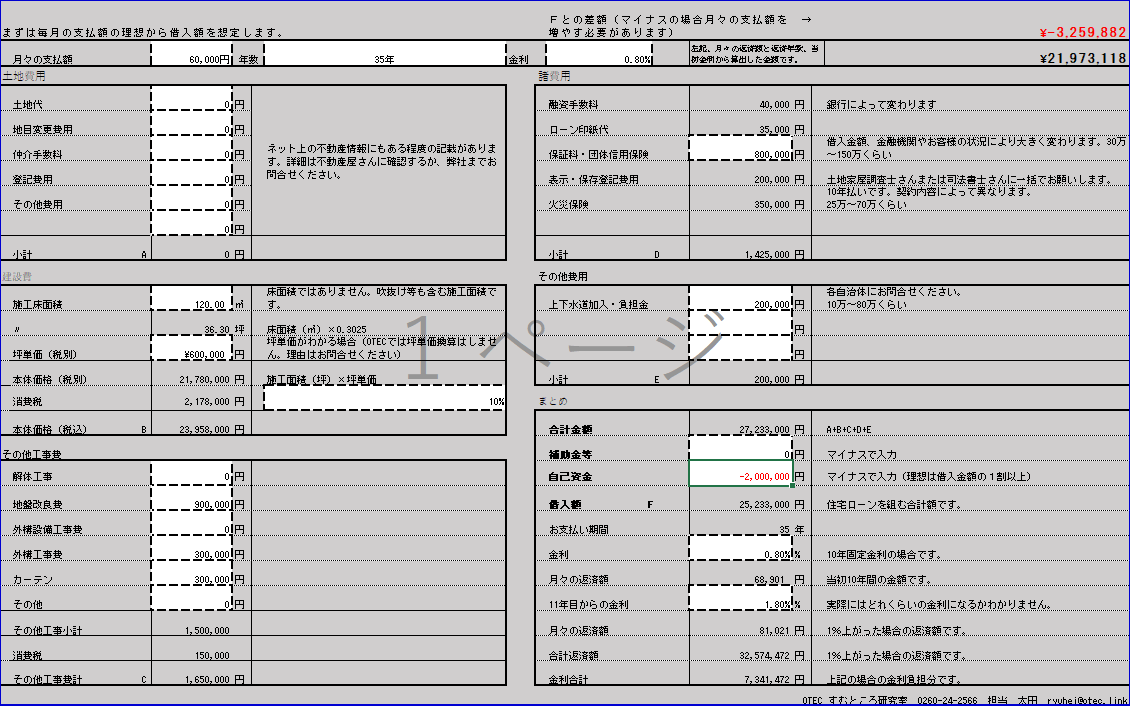Viewport: 1130px width, 706px height.
Task: Select the 仲介手数料 amount cell
Action: (191, 154)
